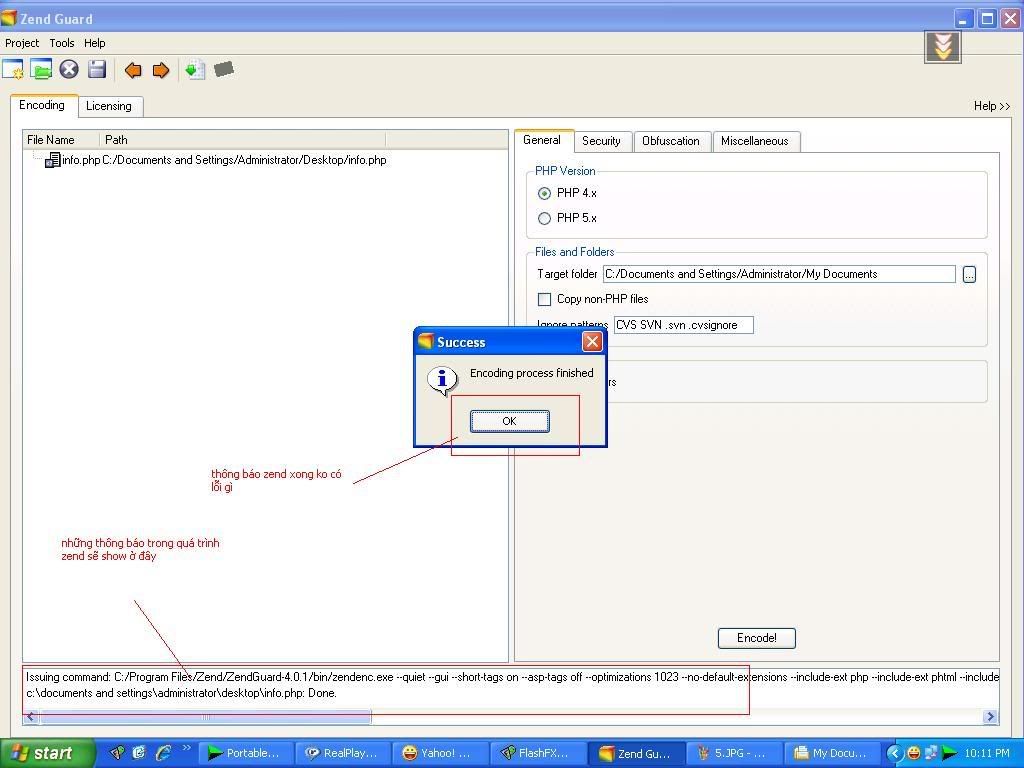Open the Project menu
Viewport: 1024px width, 768px height.
click(x=22, y=43)
